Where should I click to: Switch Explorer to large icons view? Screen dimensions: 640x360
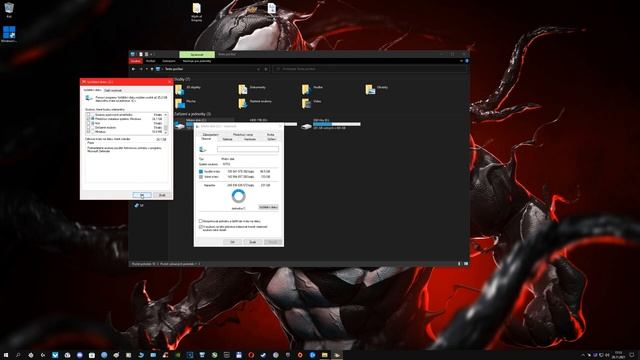click(x=466, y=264)
